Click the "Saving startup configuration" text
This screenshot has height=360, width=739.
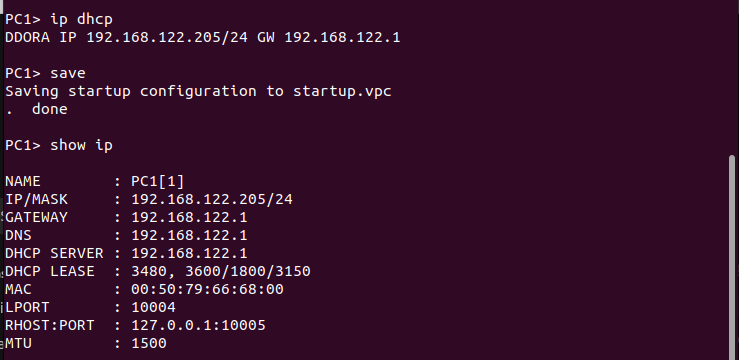tap(131, 91)
